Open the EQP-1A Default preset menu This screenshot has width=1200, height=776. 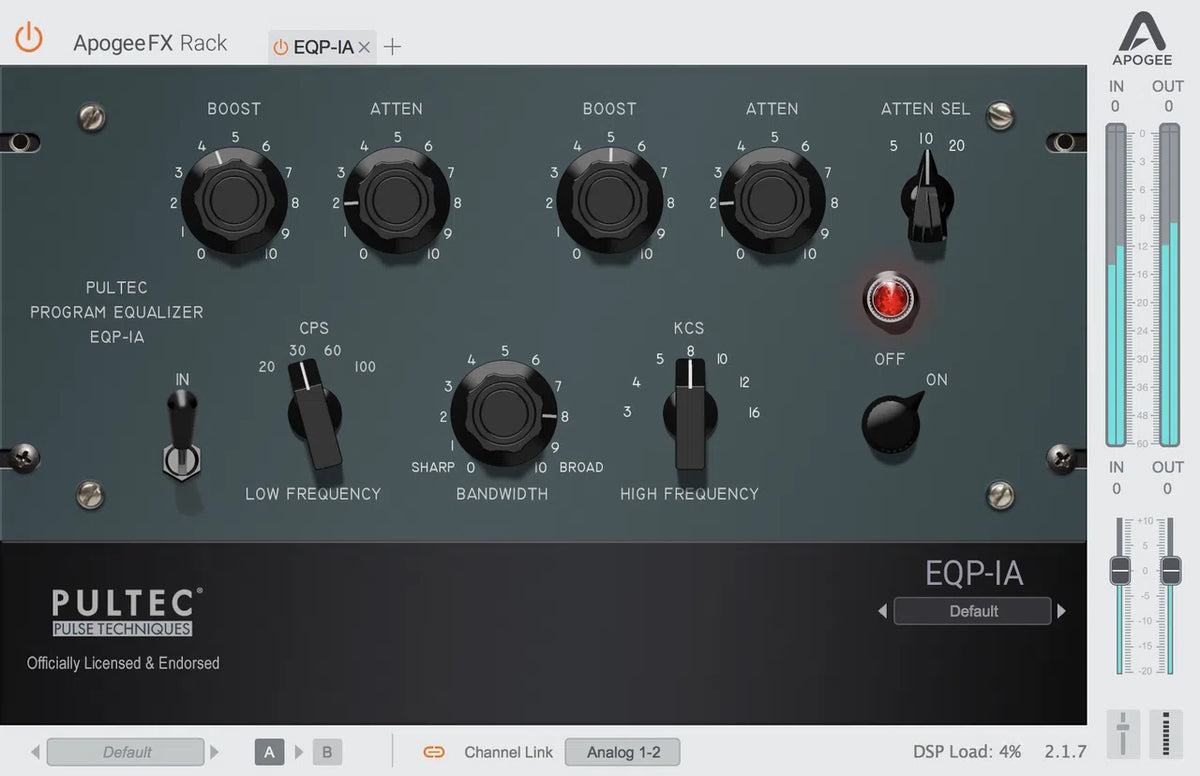(x=971, y=611)
